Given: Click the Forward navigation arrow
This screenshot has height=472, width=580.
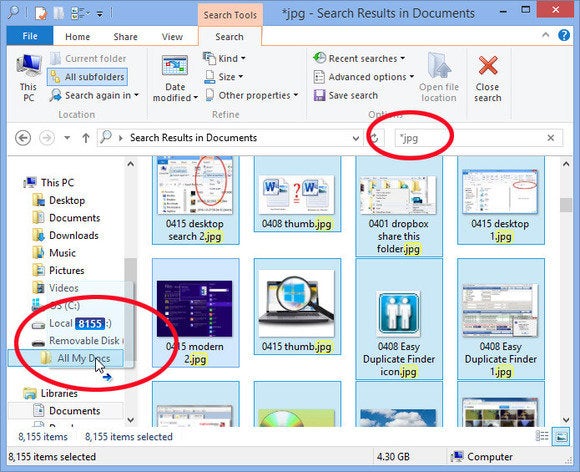Looking at the screenshot, I should click(x=47, y=138).
